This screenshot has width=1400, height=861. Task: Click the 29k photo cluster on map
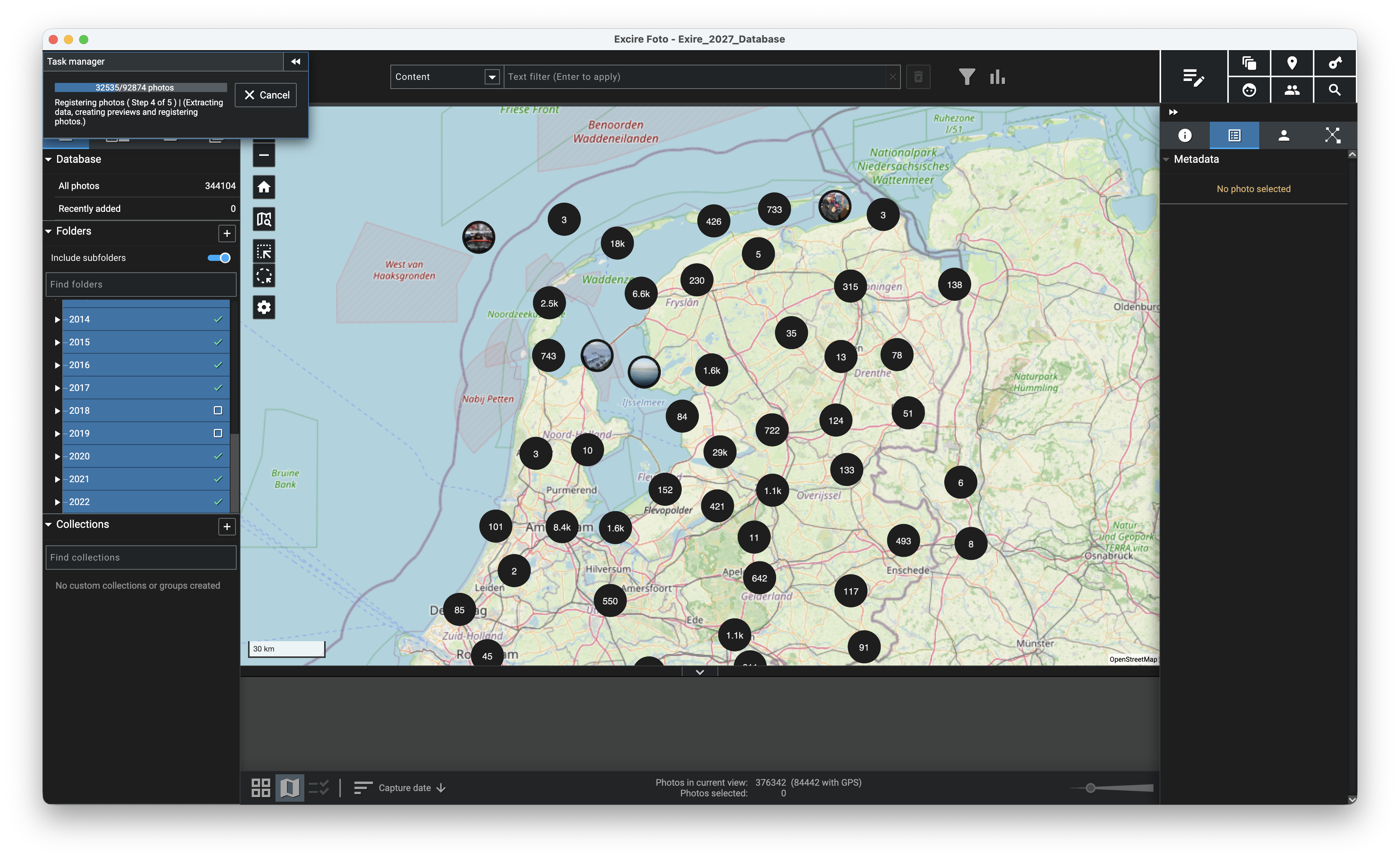(720, 453)
